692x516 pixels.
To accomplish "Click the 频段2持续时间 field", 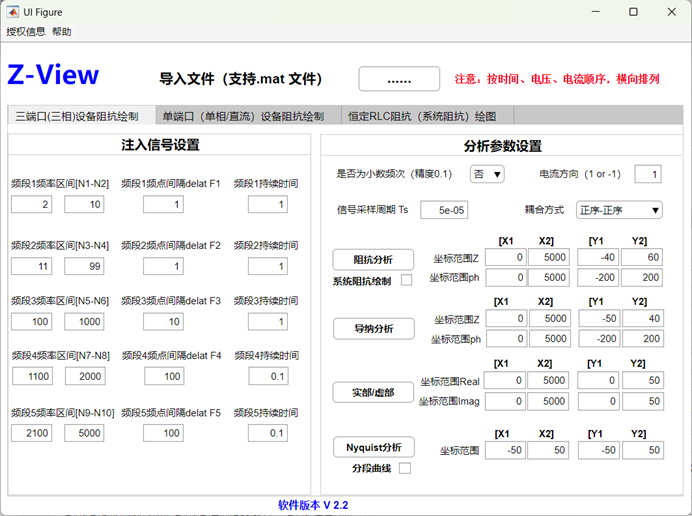I will click(x=268, y=266).
